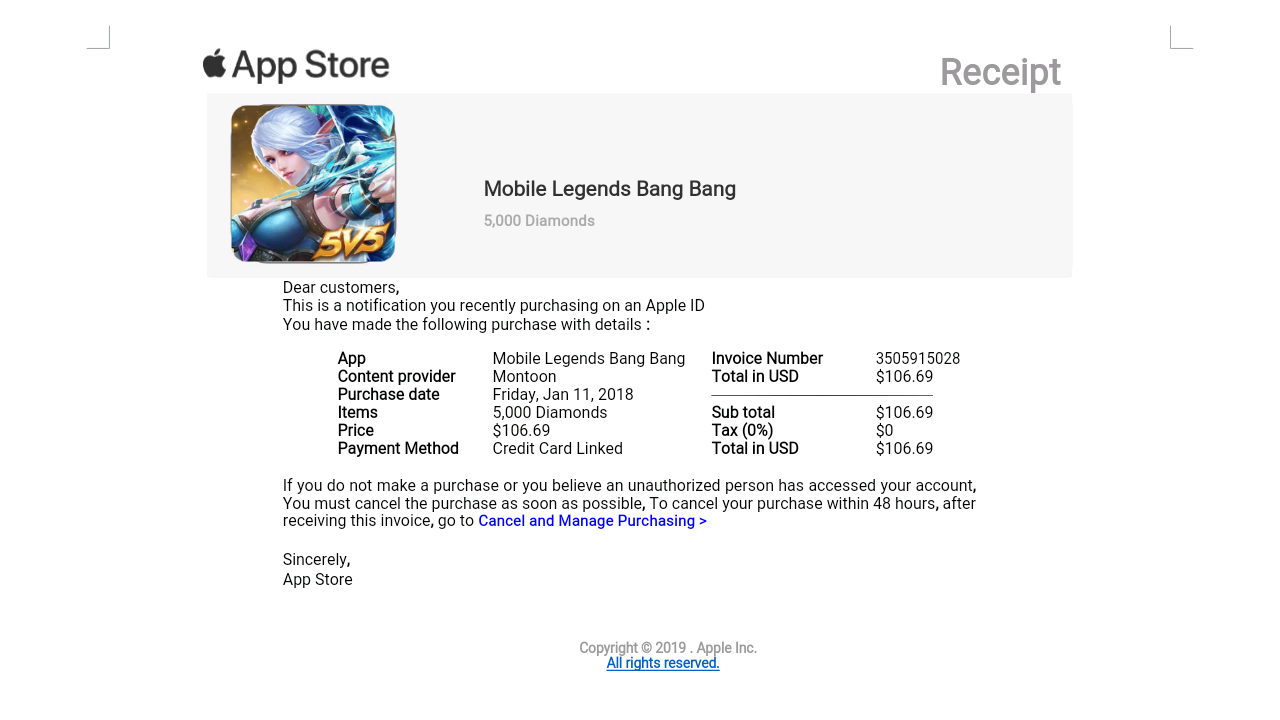Click the Mobile Legends Bang Bang title
The height and width of the screenshot is (720, 1280).
pyautogui.click(x=610, y=189)
